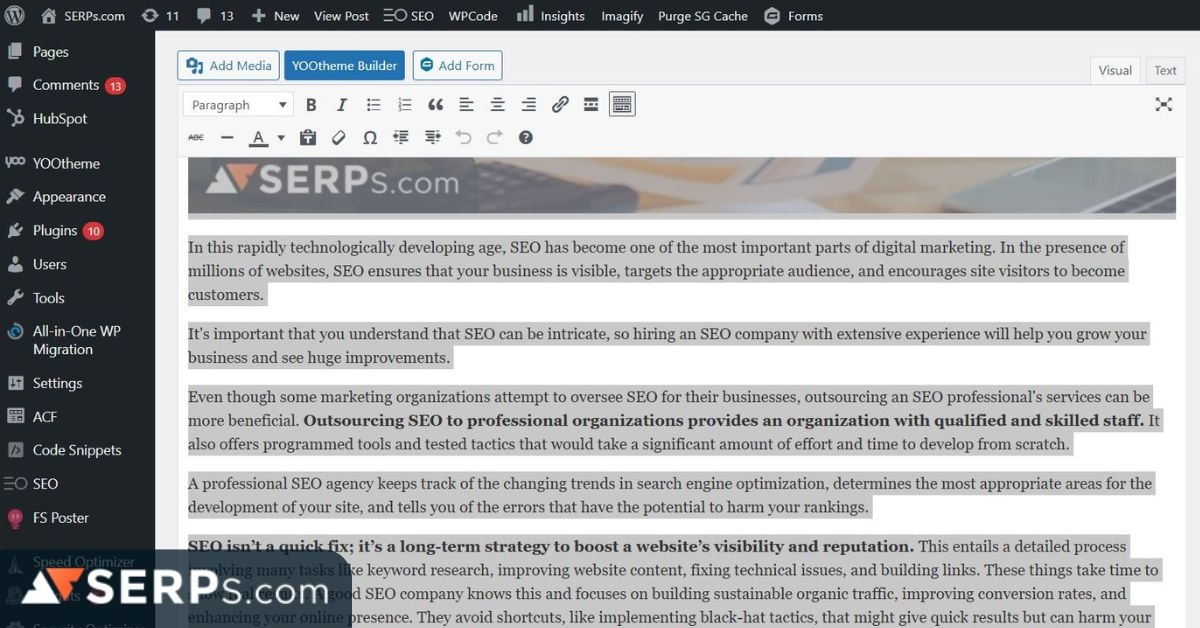Viewport: 1200px width, 628px height.
Task: Click the paragraph starting "It's important that you understand"
Action: (x=667, y=346)
